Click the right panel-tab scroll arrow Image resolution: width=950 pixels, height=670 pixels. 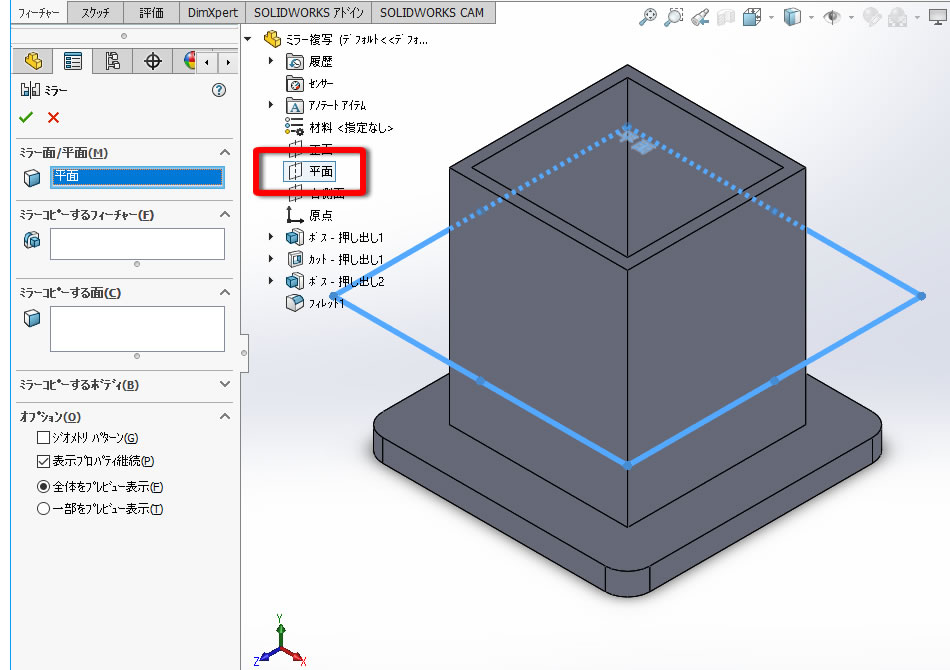point(228,62)
